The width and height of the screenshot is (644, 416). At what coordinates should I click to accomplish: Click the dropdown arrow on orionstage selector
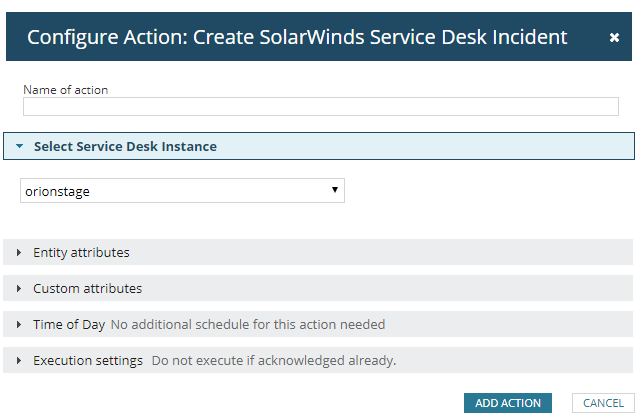click(x=335, y=190)
